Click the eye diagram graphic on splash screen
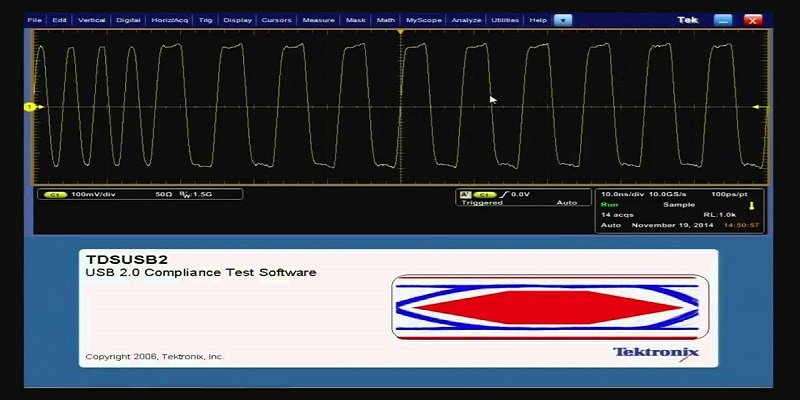Viewport: 800px width, 400px height. click(550, 307)
